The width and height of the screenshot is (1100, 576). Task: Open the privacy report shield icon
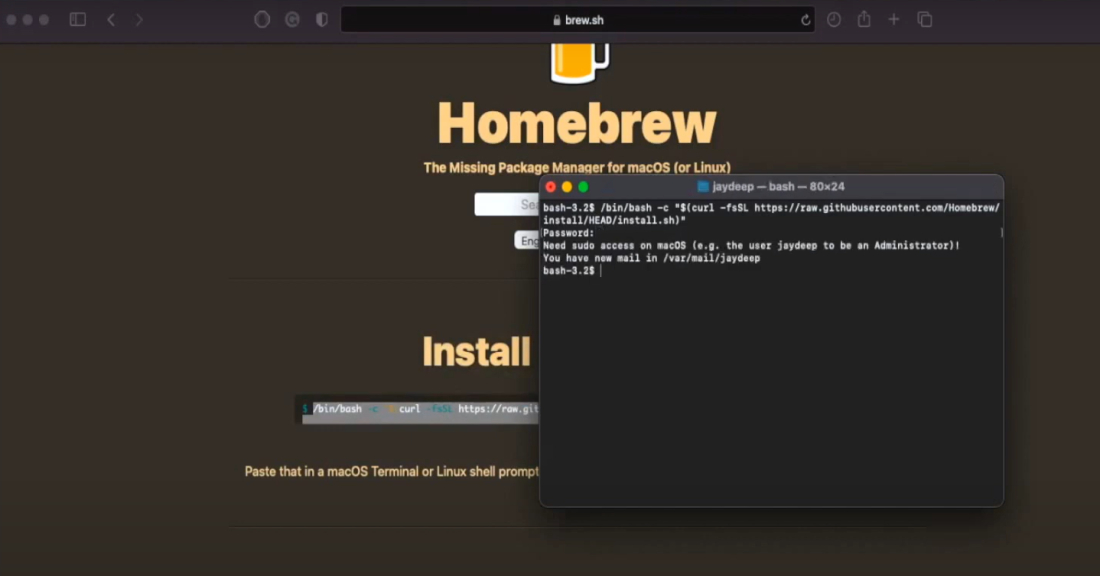click(322, 20)
